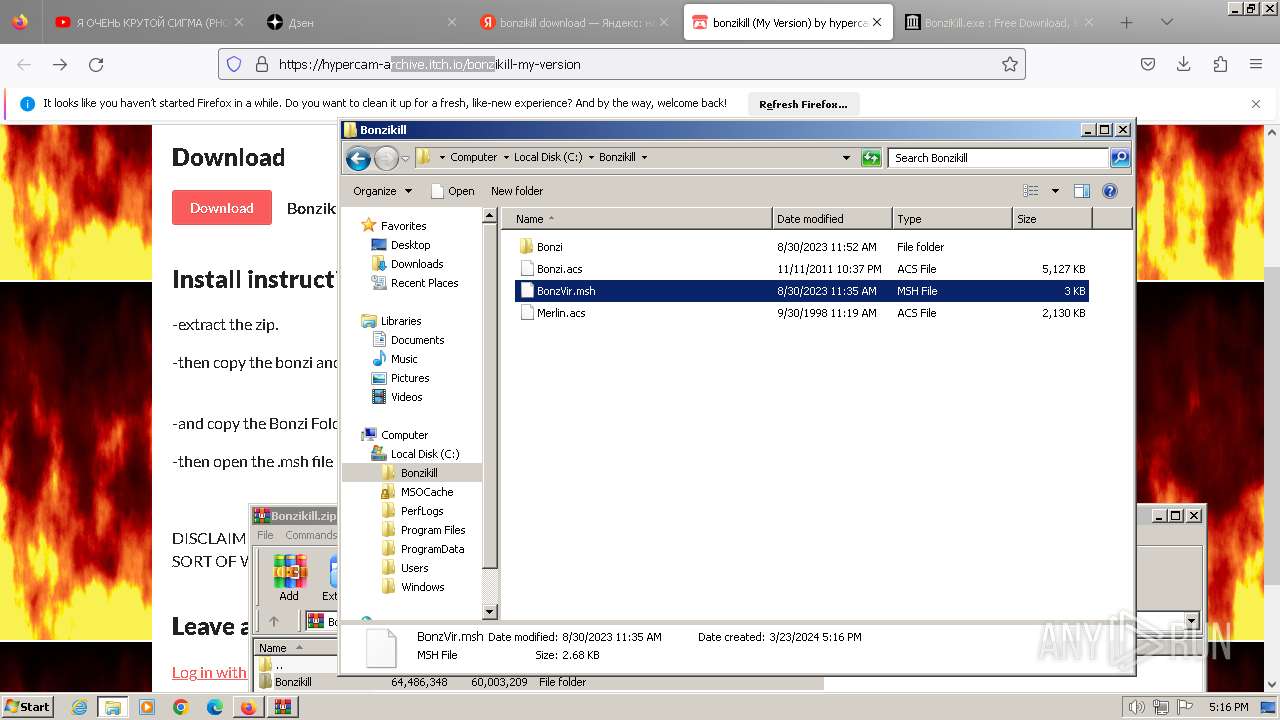Screen dimensions: 1280x720
Task: Go back in Explorer navigation
Action: (358, 158)
